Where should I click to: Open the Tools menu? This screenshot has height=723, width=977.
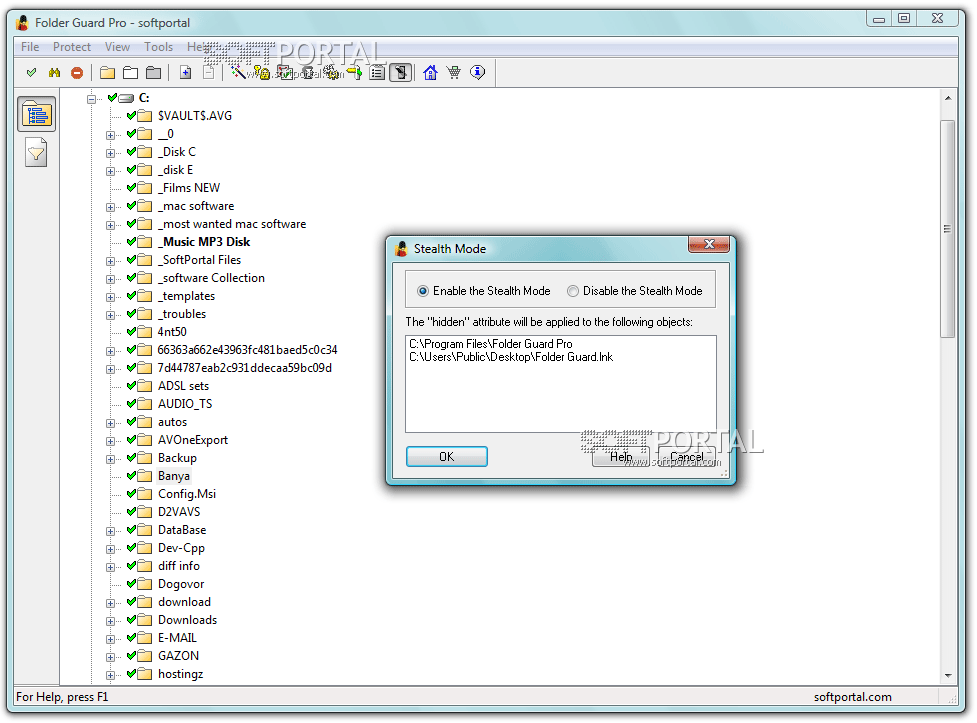click(158, 47)
